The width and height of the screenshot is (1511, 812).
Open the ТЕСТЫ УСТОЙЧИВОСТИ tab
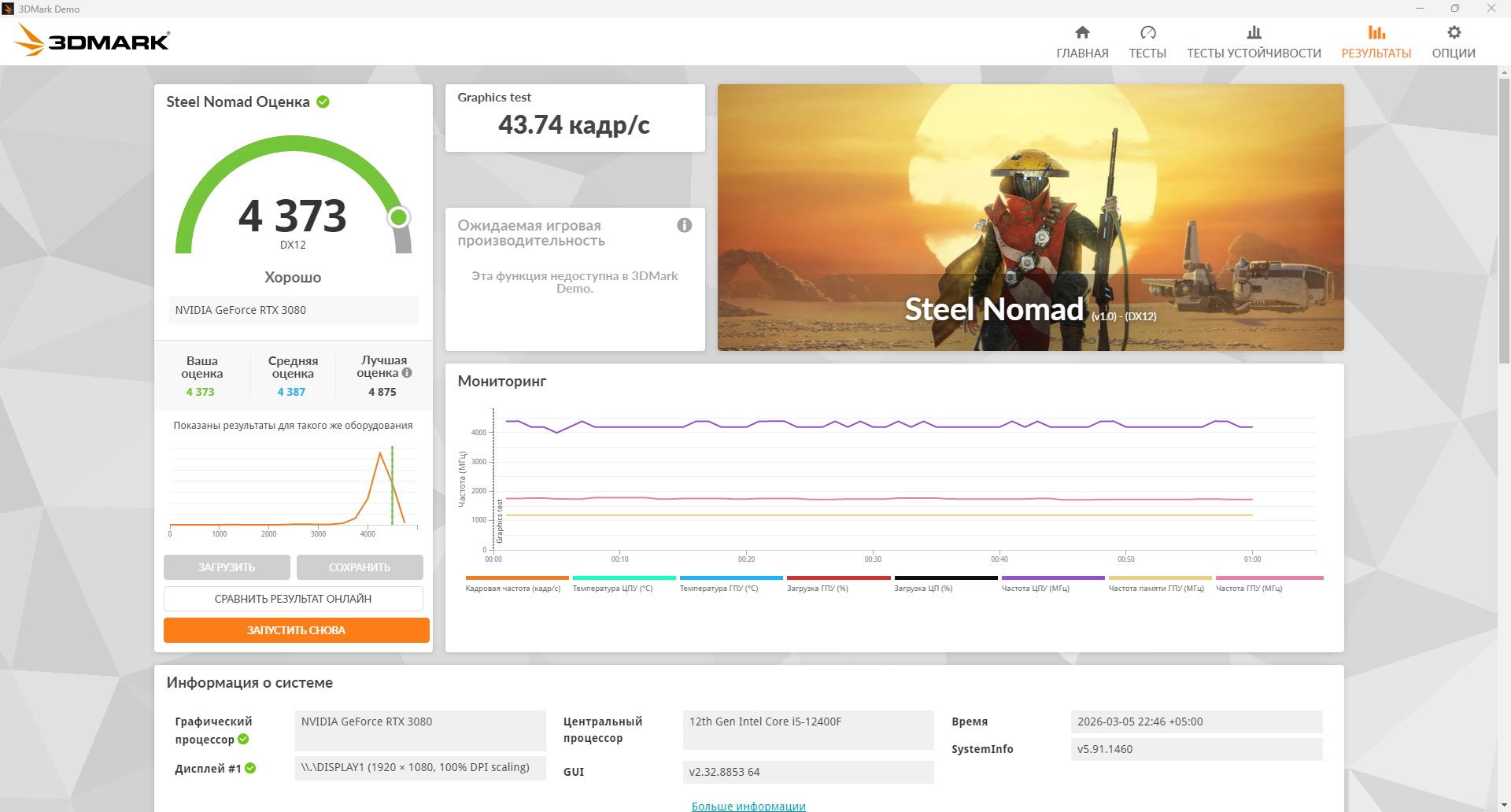click(x=1254, y=42)
